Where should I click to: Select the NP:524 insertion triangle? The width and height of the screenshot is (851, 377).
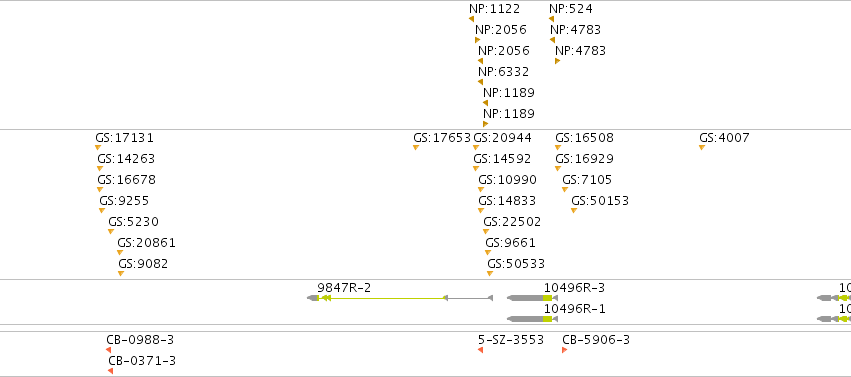click(551, 19)
